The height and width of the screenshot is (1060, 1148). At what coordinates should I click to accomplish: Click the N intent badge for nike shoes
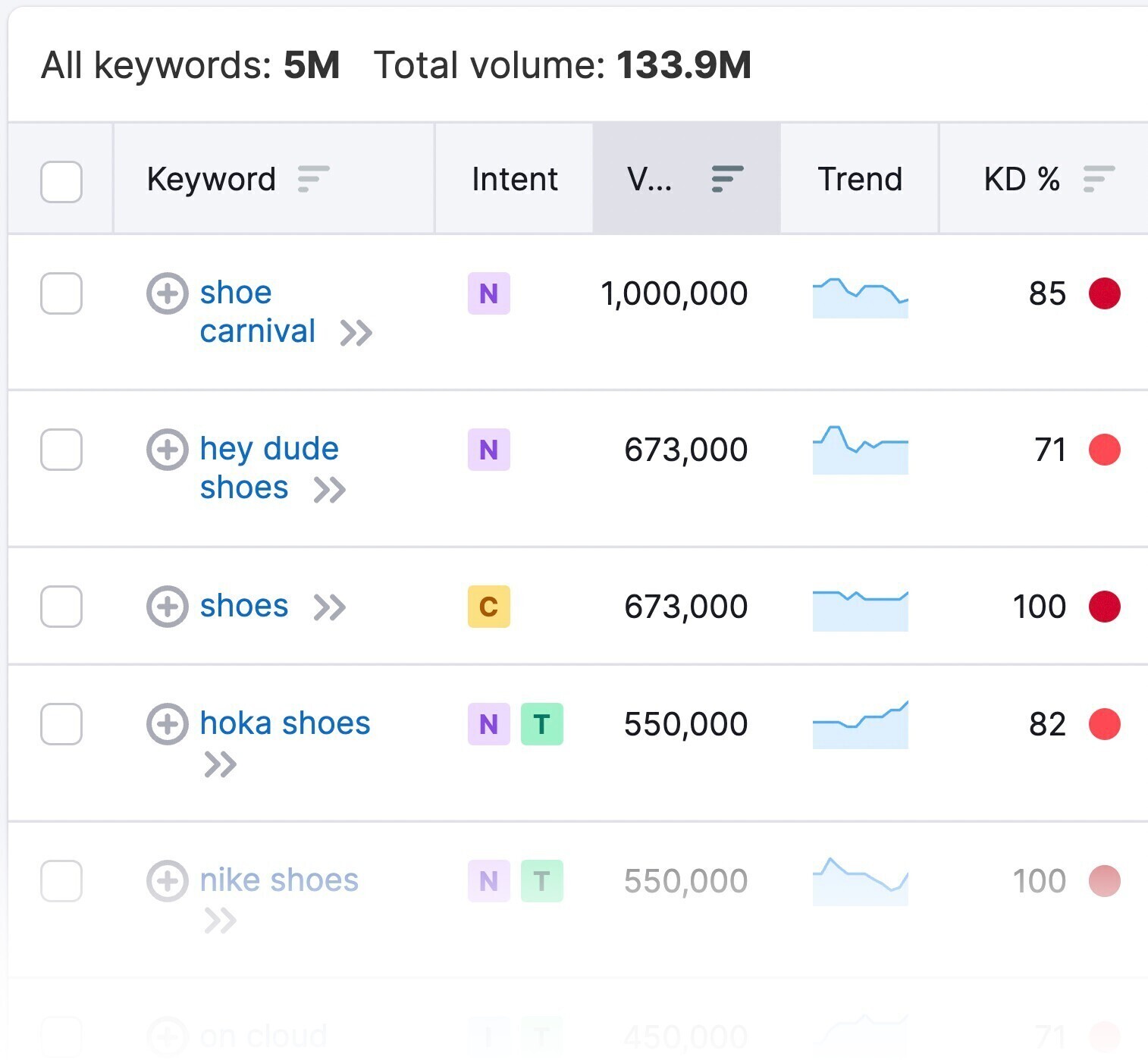tap(489, 881)
